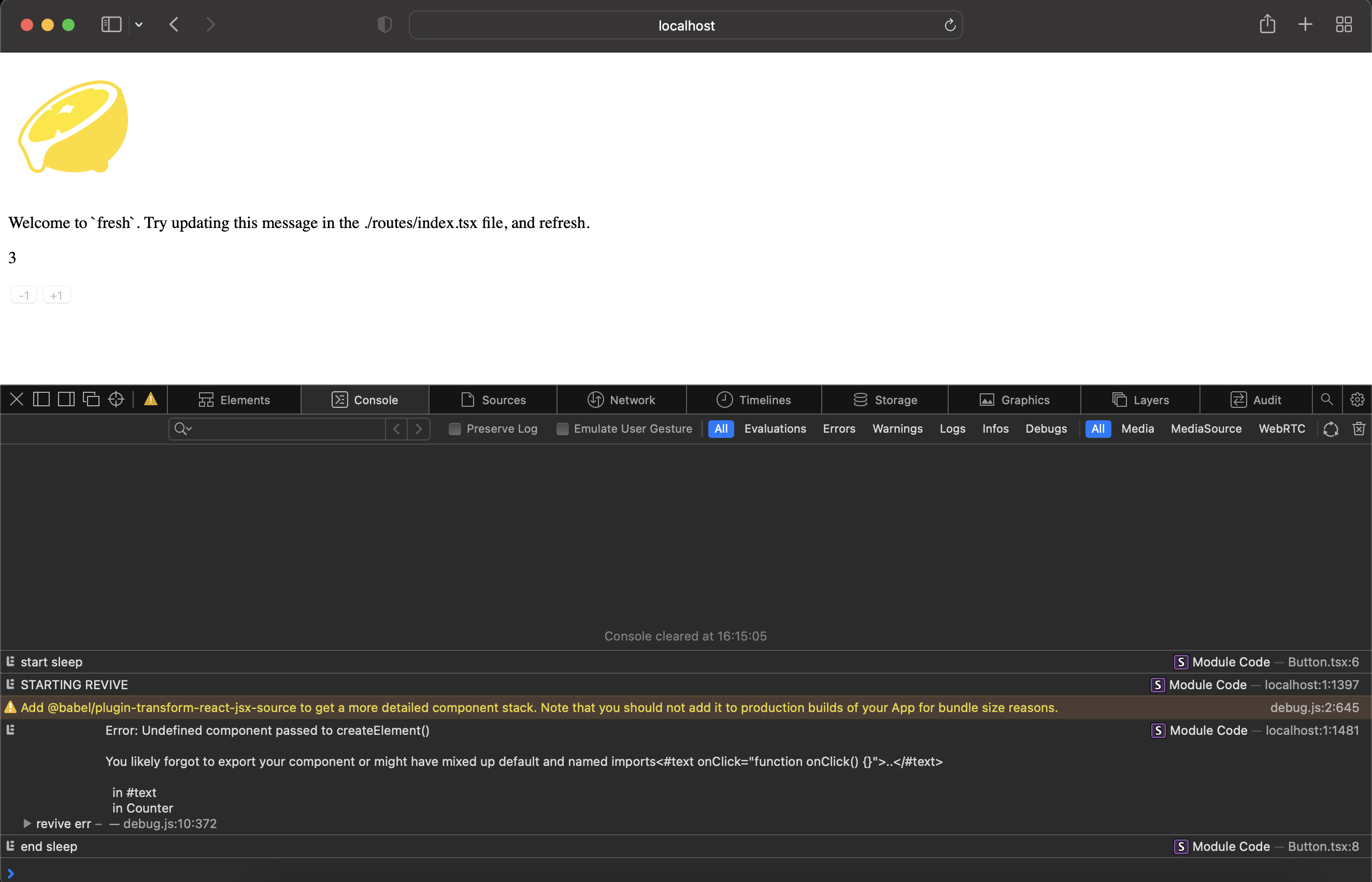Screen dimensions: 1372x882
Task: Open the Button.tsx:6 source link
Action: pyautogui.click(x=1323, y=661)
